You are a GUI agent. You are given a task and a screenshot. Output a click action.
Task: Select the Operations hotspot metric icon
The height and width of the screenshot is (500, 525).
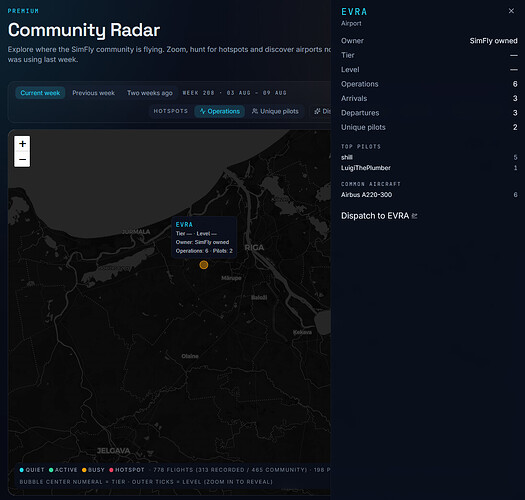pyautogui.click(x=202, y=111)
